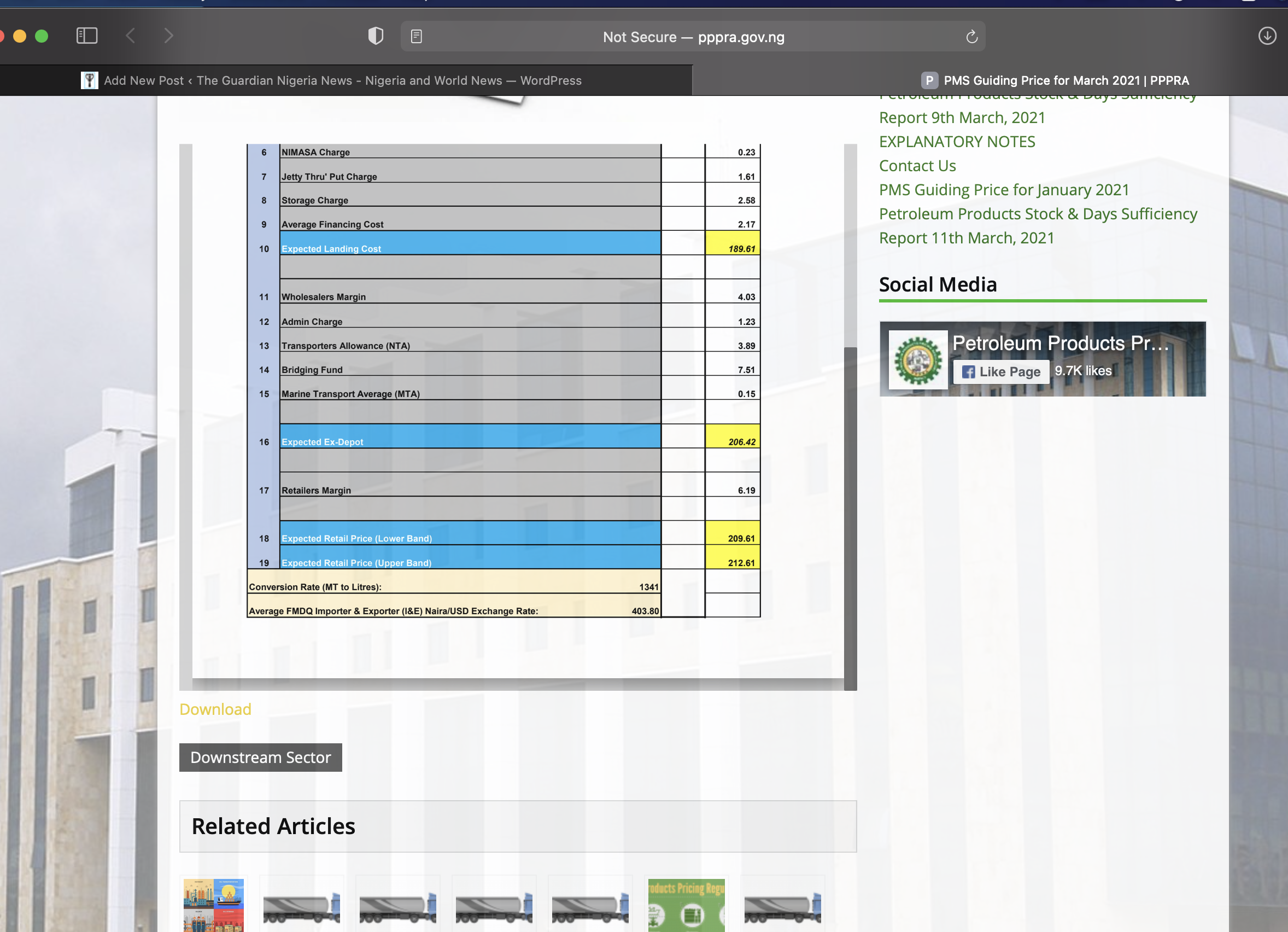Open the Safari downloads icon
The height and width of the screenshot is (932, 1288).
coord(1267,36)
